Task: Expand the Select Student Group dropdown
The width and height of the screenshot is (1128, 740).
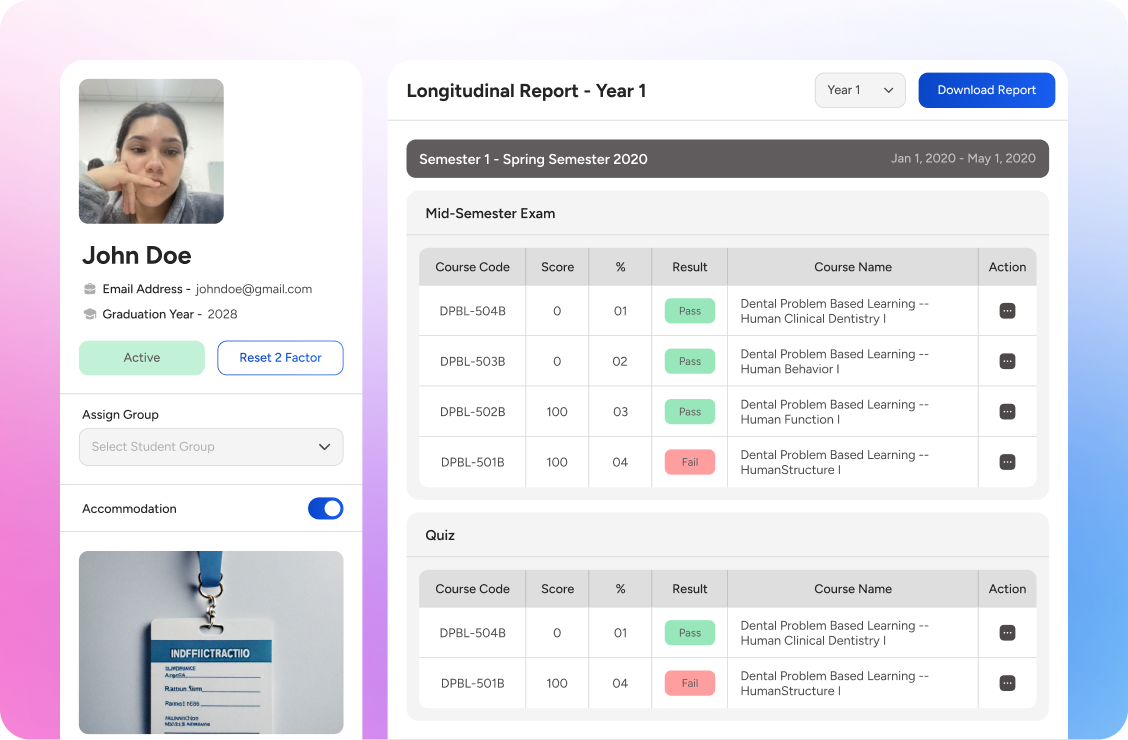Action: pyautogui.click(x=211, y=447)
